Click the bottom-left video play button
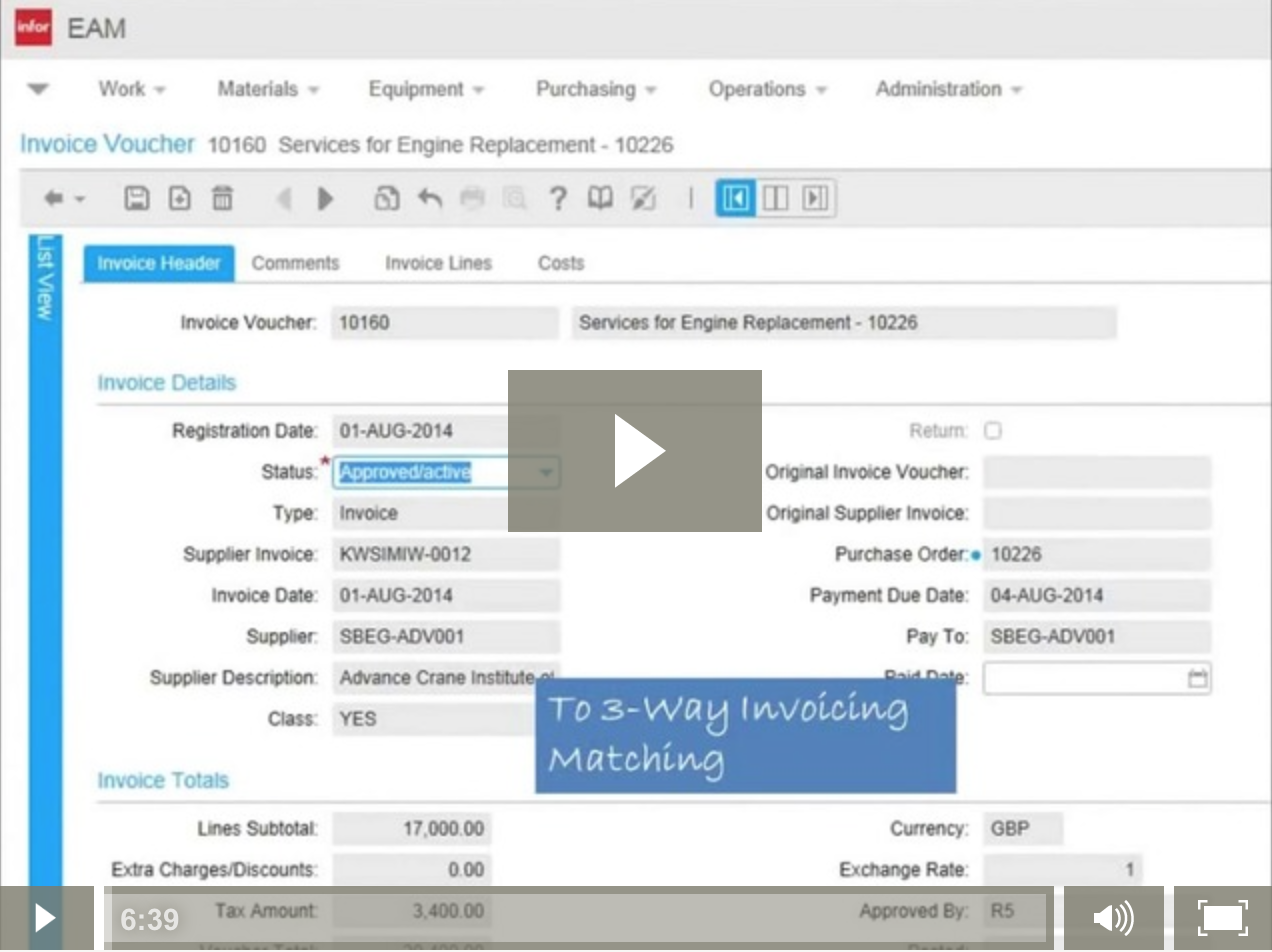The height and width of the screenshot is (952, 1272). tap(46, 918)
